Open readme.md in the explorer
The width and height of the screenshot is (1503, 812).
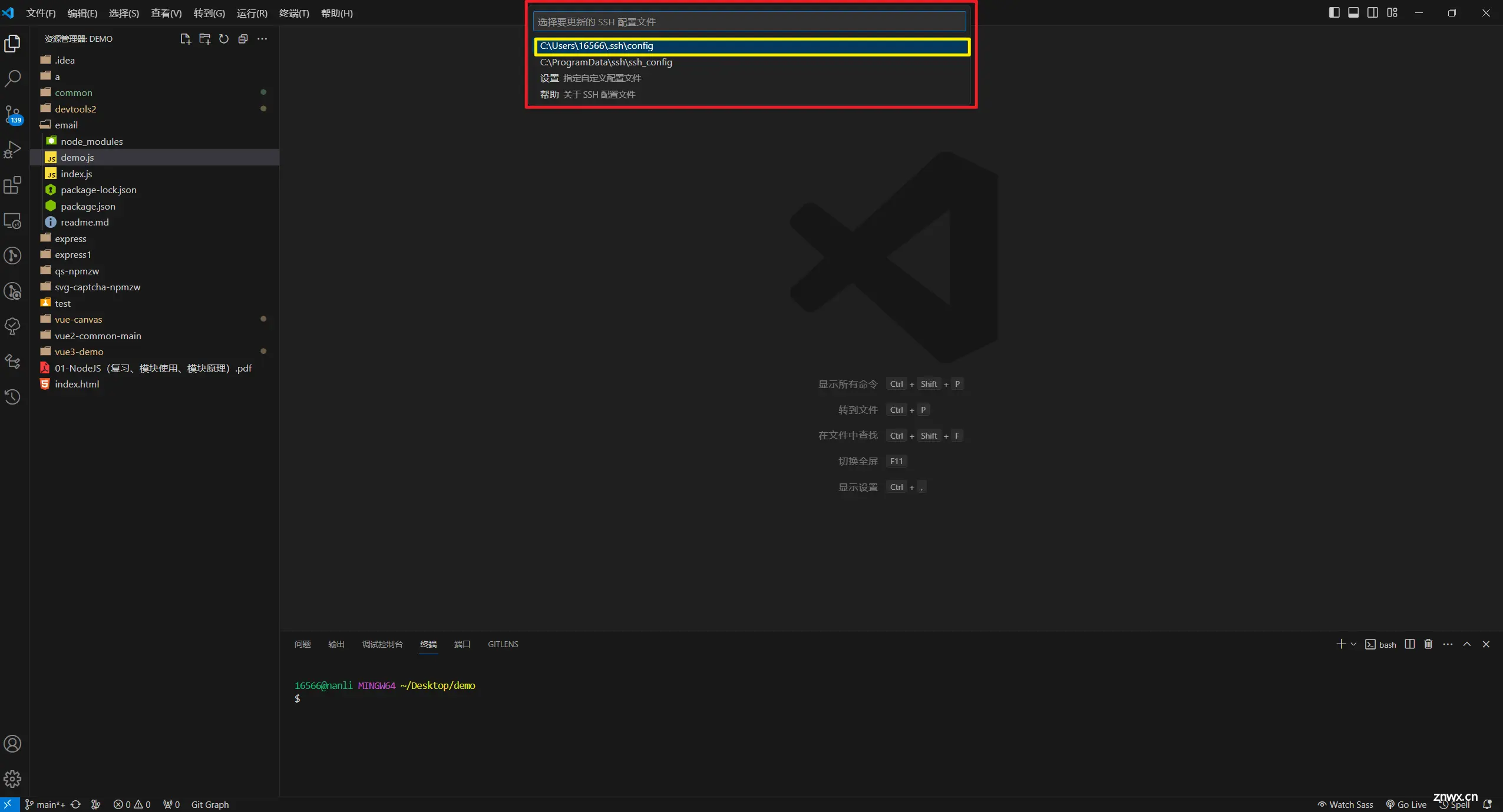coord(154,222)
